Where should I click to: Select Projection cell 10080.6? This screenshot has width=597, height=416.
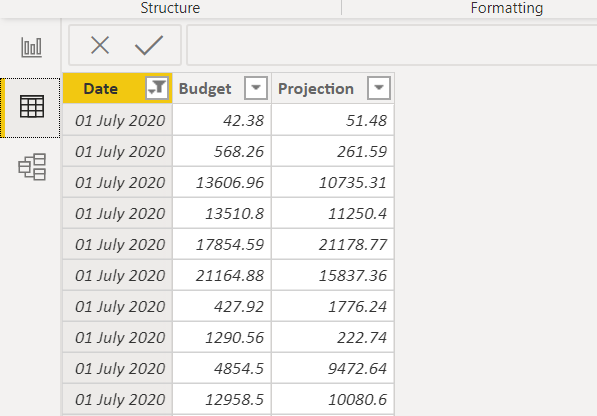pyautogui.click(x=333, y=400)
